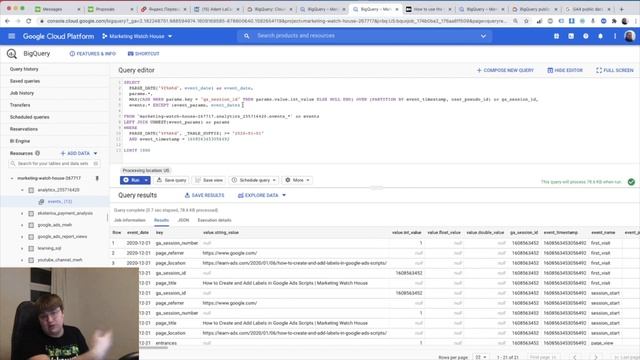
Task: Expand the google_ads_mwh dataset
Action: pyautogui.click(x=22, y=225)
